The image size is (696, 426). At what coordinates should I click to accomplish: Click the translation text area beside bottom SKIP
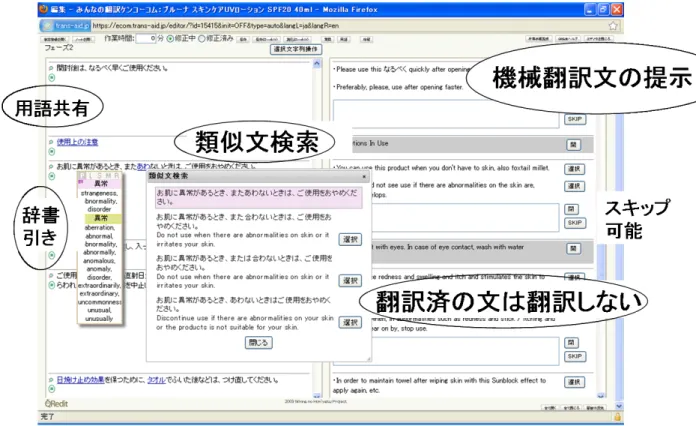pos(465,351)
